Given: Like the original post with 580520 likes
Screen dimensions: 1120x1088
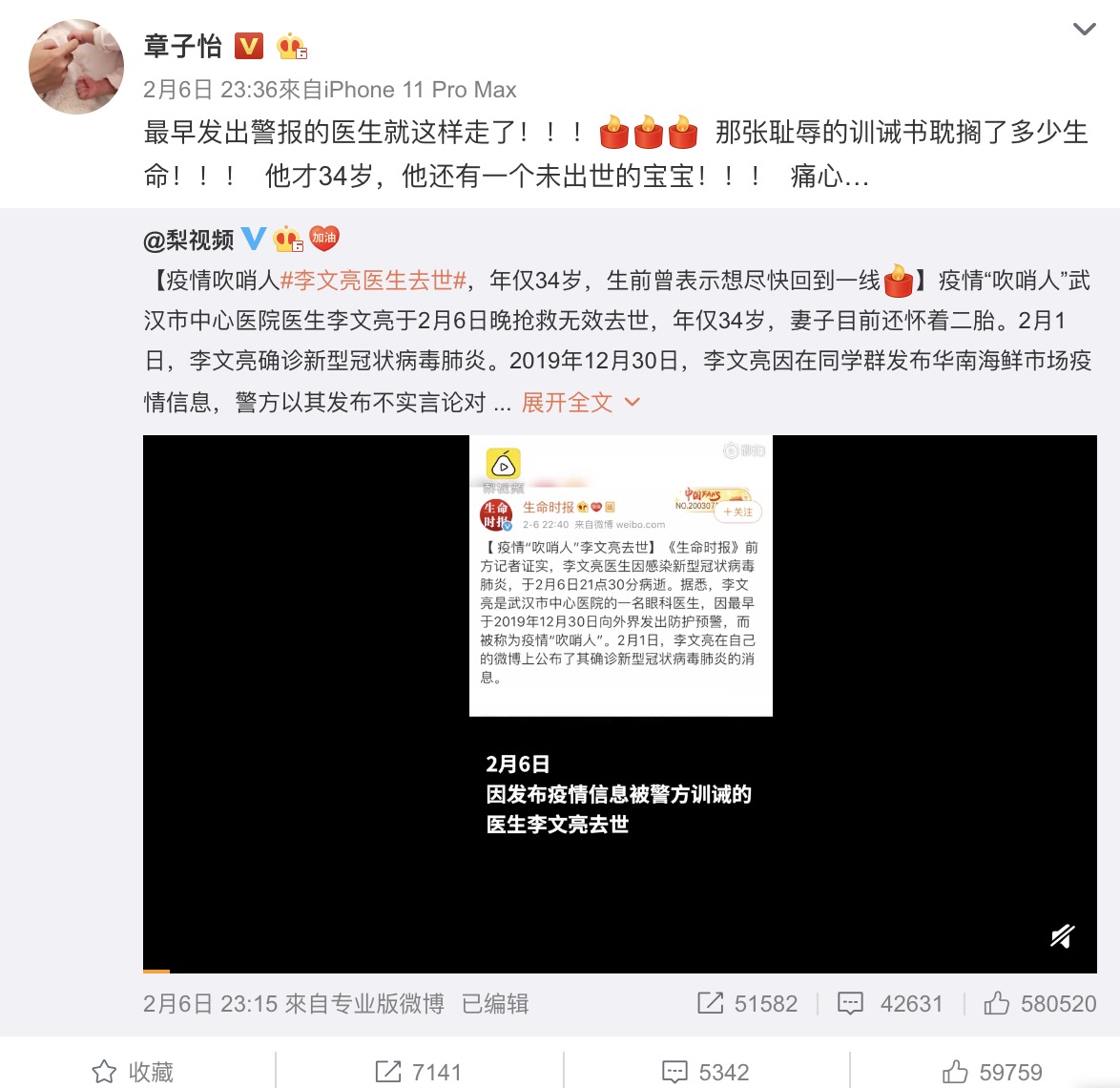Looking at the screenshot, I should 1040,1004.
